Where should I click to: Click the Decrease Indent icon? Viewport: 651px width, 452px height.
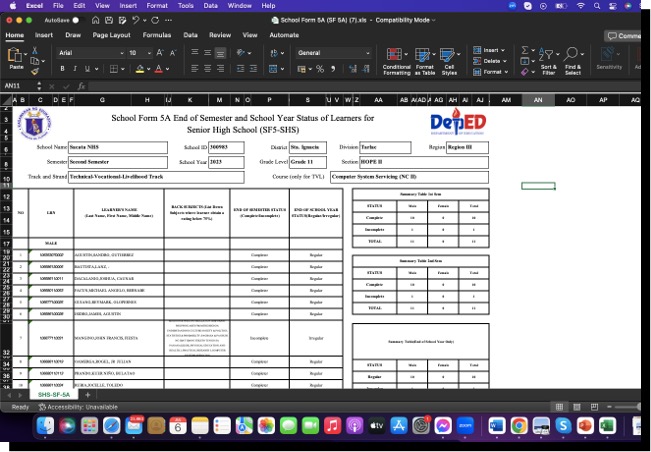point(240,68)
